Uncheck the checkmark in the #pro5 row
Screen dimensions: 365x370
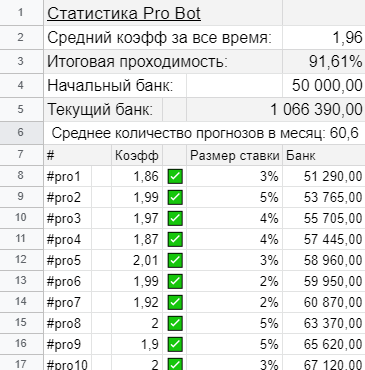tap(175, 260)
